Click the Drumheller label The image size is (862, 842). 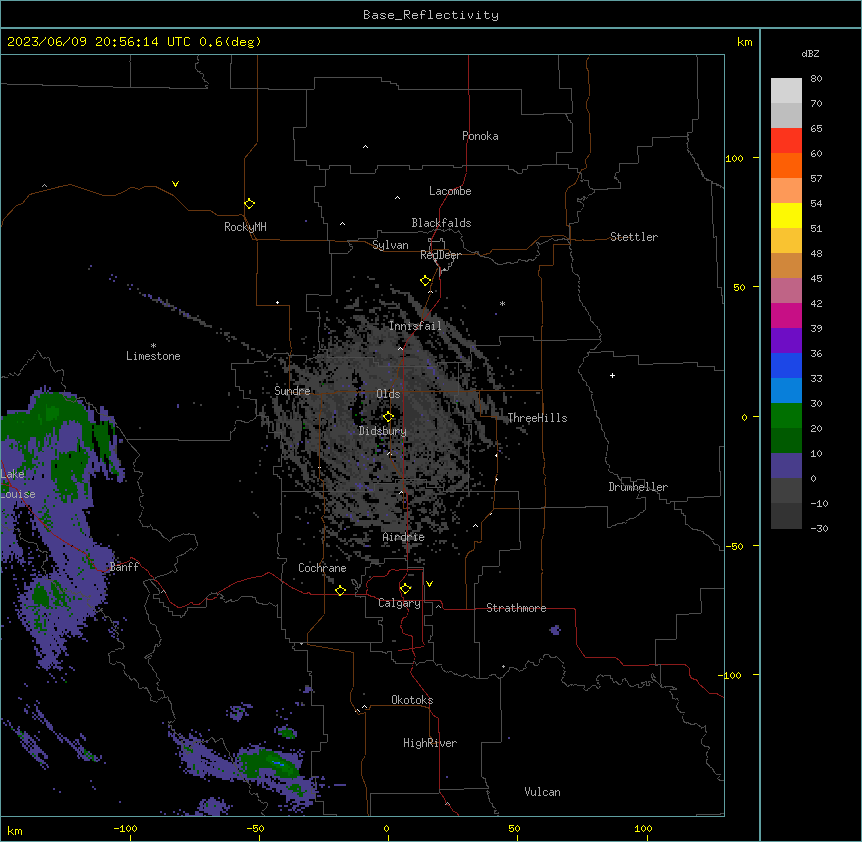[x=638, y=487]
